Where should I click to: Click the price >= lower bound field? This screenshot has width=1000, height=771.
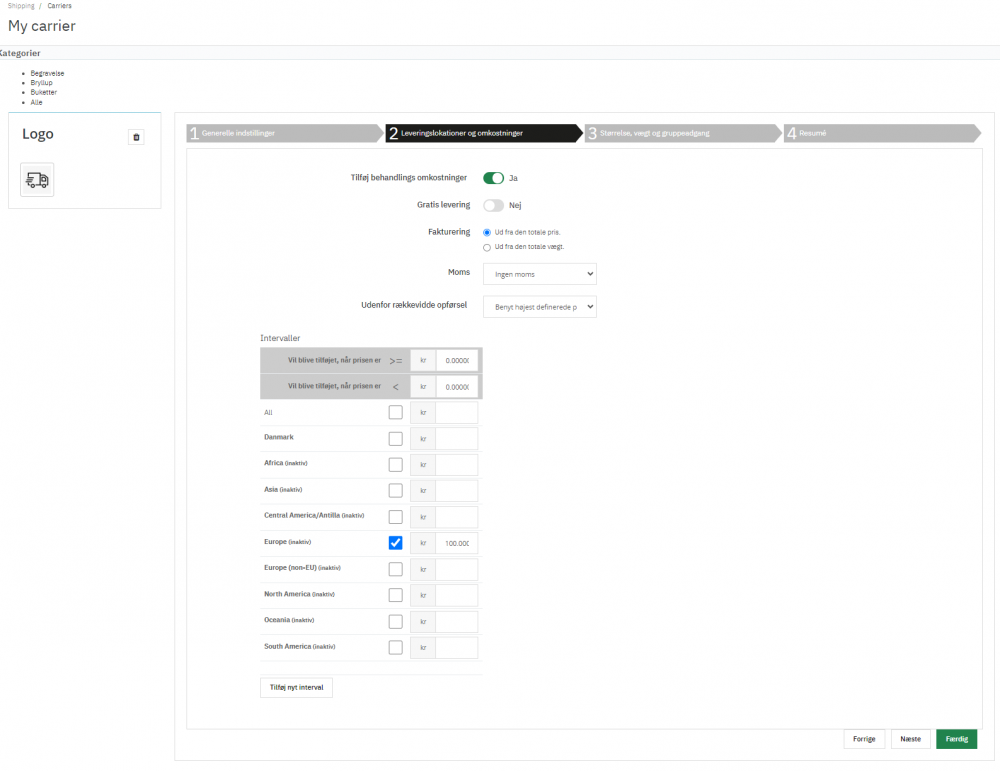457,360
